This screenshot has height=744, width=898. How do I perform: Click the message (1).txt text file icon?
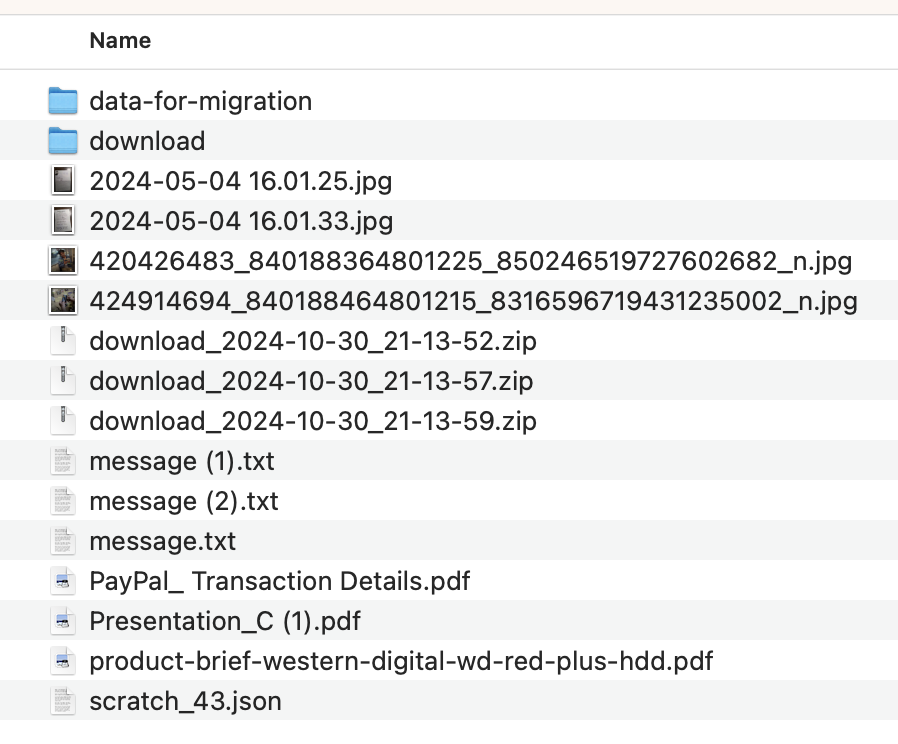pos(63,461)
